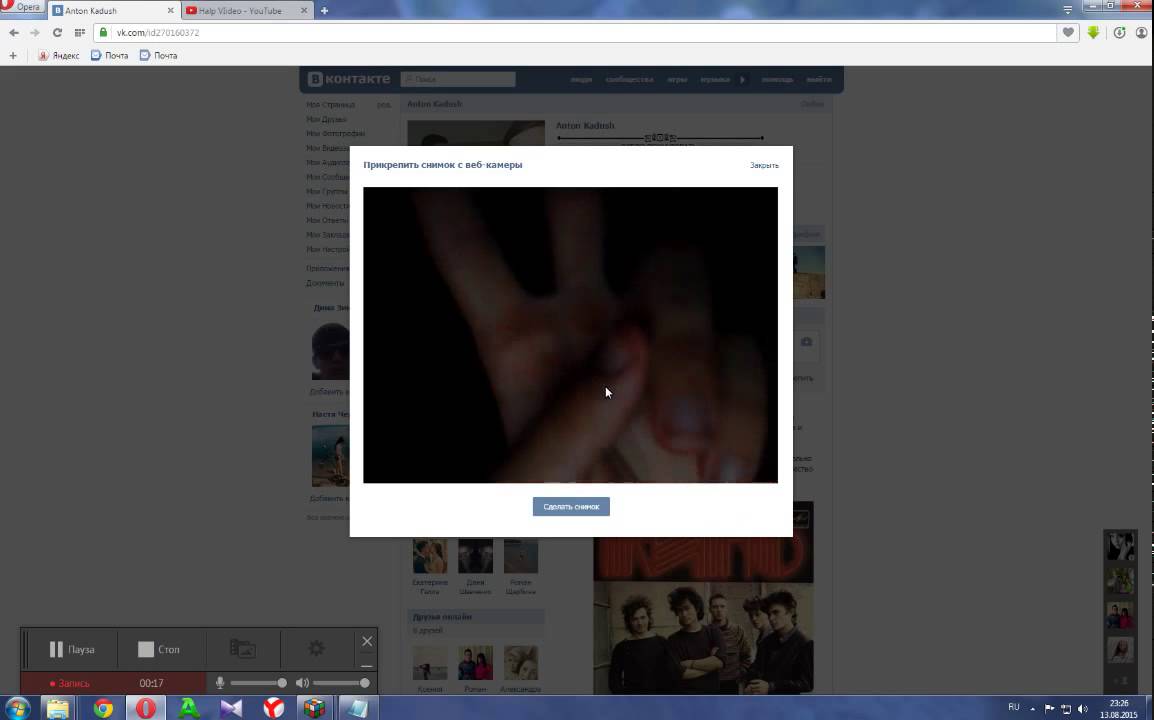Open the last taskbar application icon
Image resolution: width=1154 pixels, height=720 pixels.
pos(358,708)
